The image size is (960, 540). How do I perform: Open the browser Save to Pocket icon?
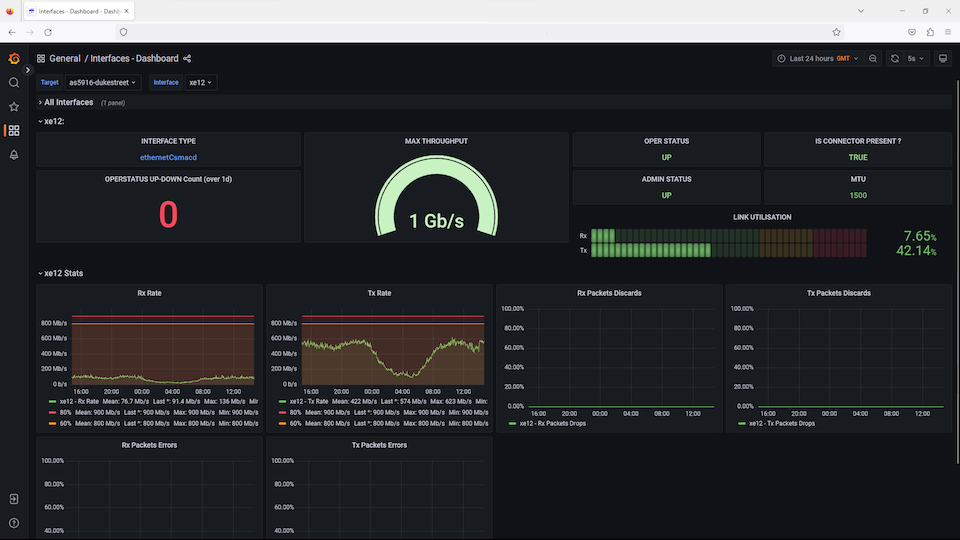point(912,32)
